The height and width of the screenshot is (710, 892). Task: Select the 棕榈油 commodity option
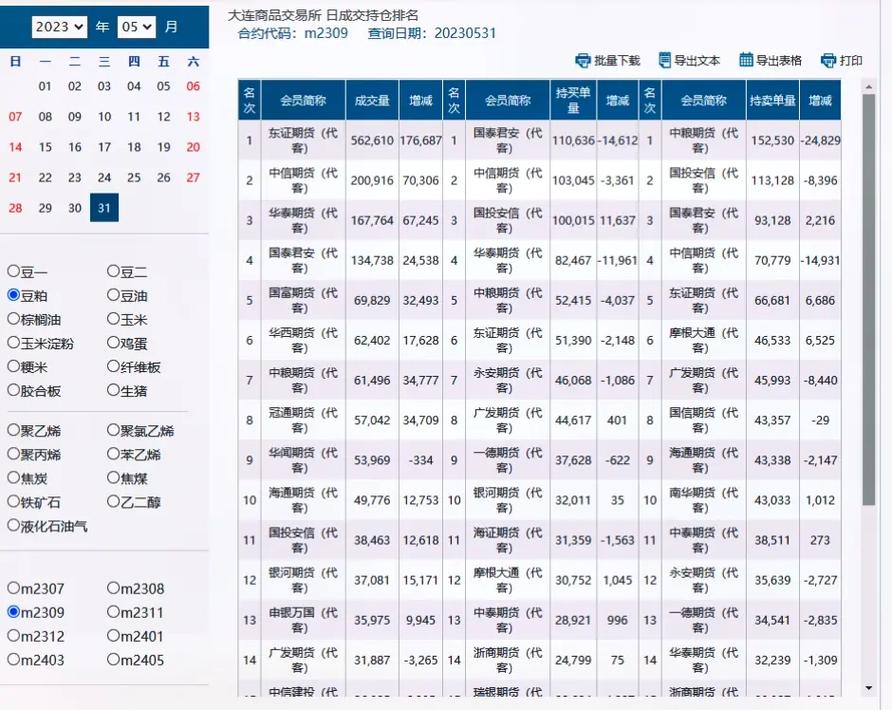[x=14, y=319]
